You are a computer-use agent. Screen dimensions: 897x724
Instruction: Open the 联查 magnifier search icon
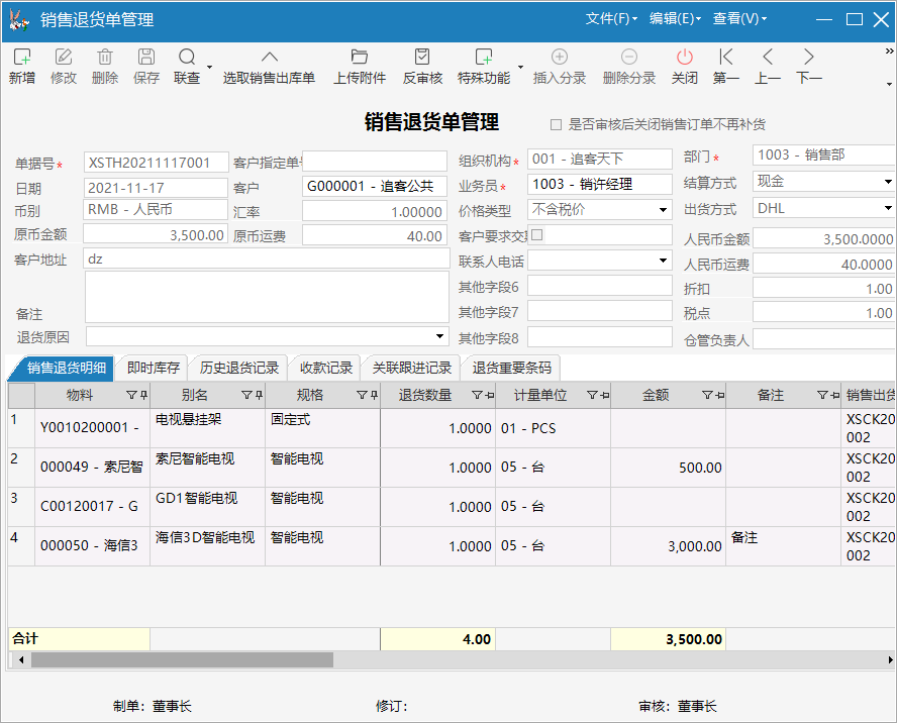(x=186, y=57)
